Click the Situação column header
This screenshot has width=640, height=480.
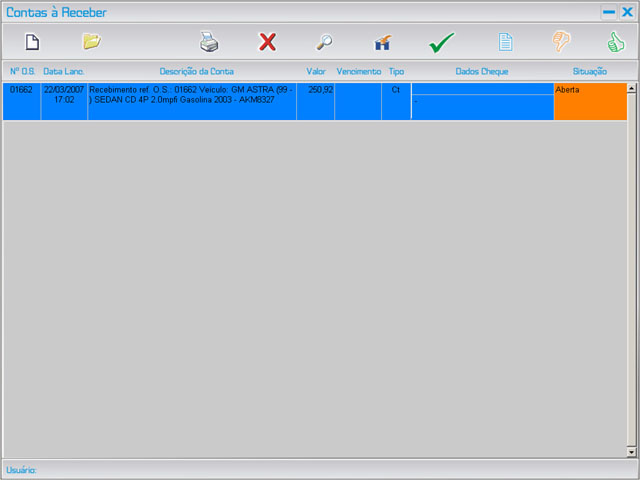(590, 72)
